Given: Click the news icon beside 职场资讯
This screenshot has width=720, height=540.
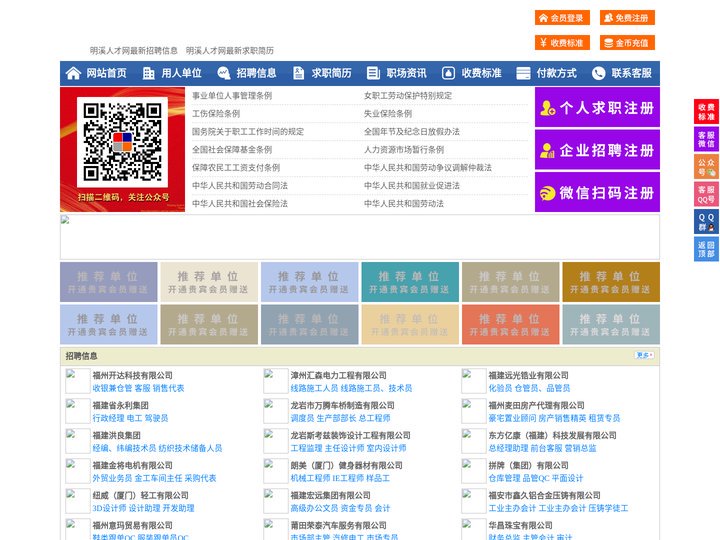Looking at the screenshot, I should 373,73.
